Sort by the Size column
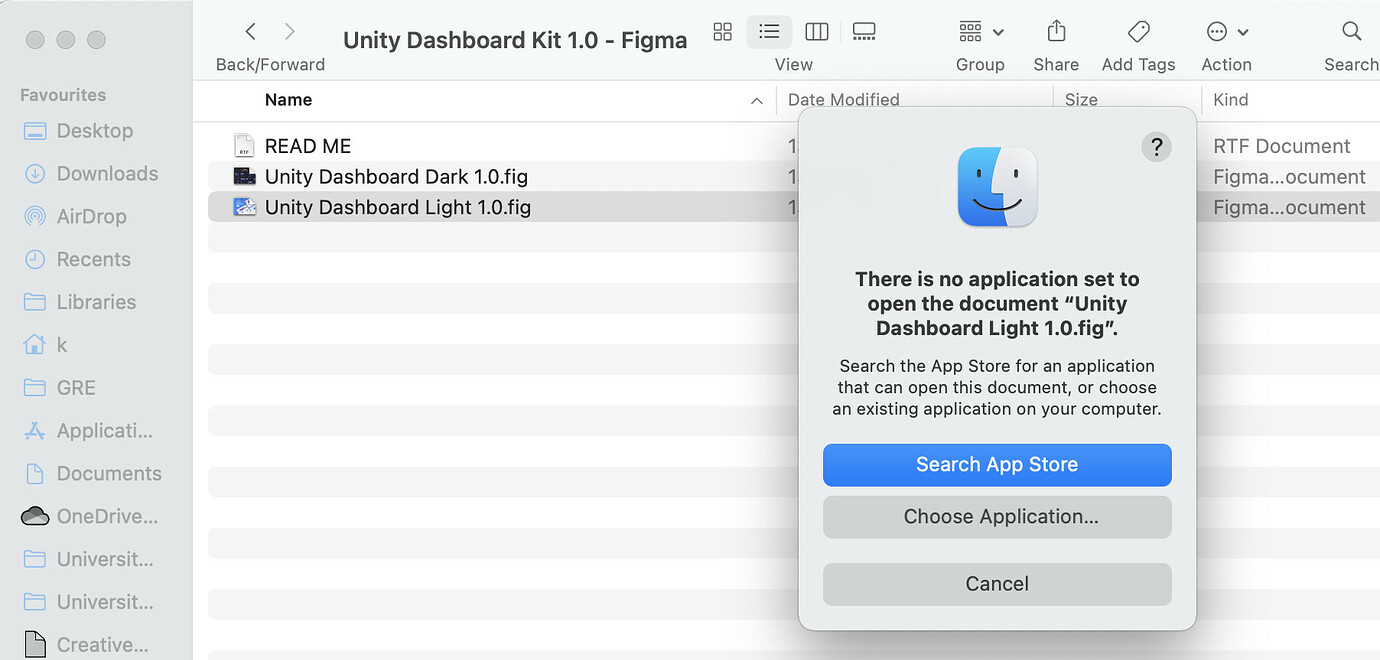Image resolution: width=1380 pixels, height=660 pixels. point(1081,100)
